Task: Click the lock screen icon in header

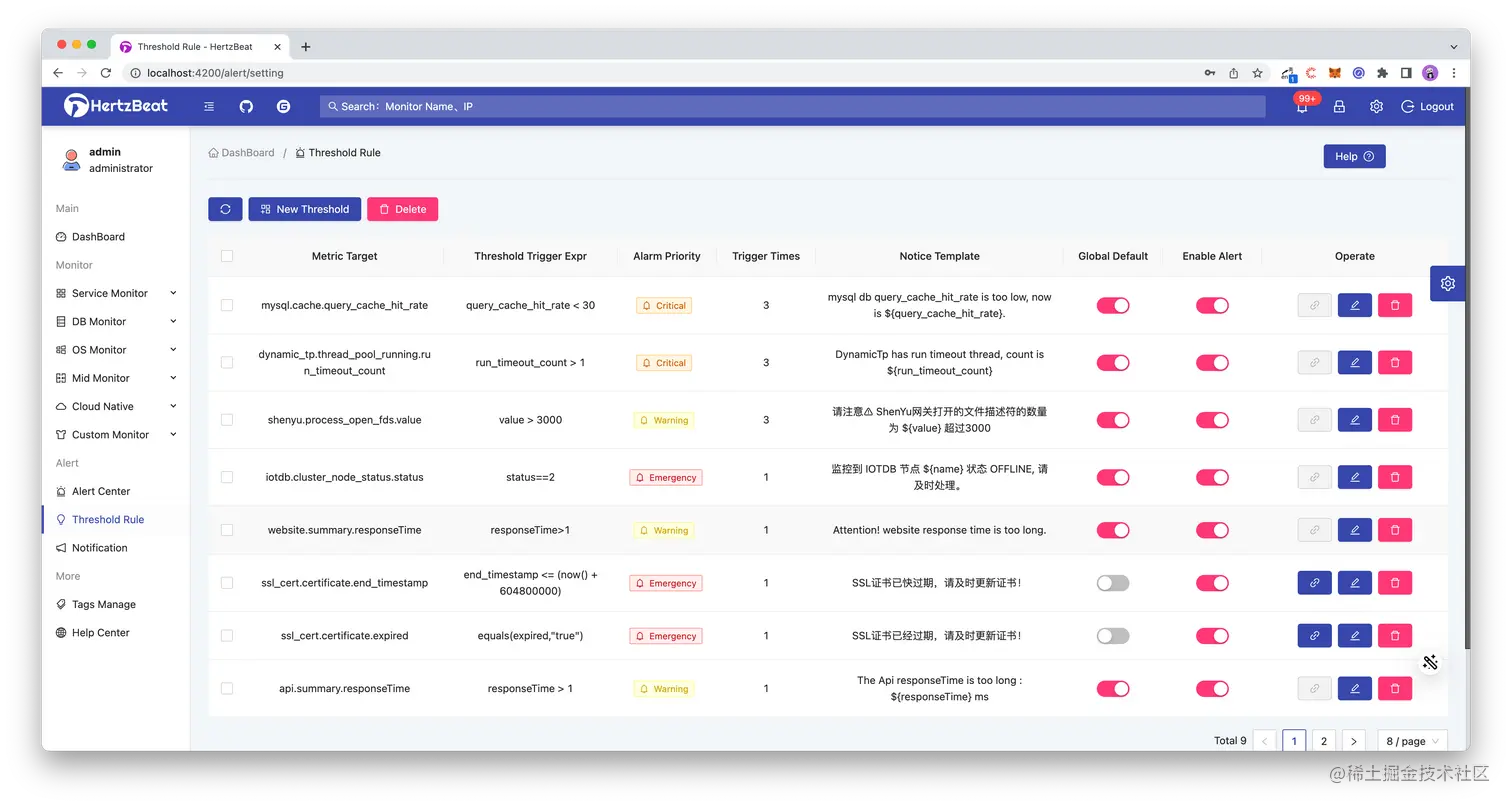Action: click(1339, 106)
